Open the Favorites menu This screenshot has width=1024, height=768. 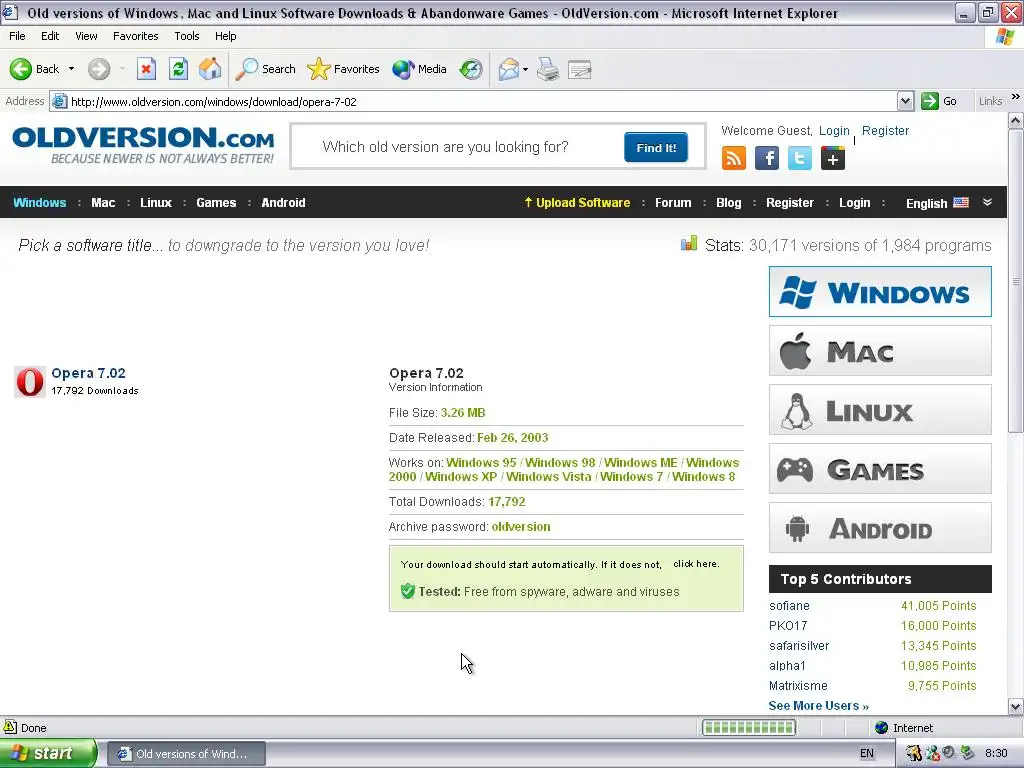[136, 36]
